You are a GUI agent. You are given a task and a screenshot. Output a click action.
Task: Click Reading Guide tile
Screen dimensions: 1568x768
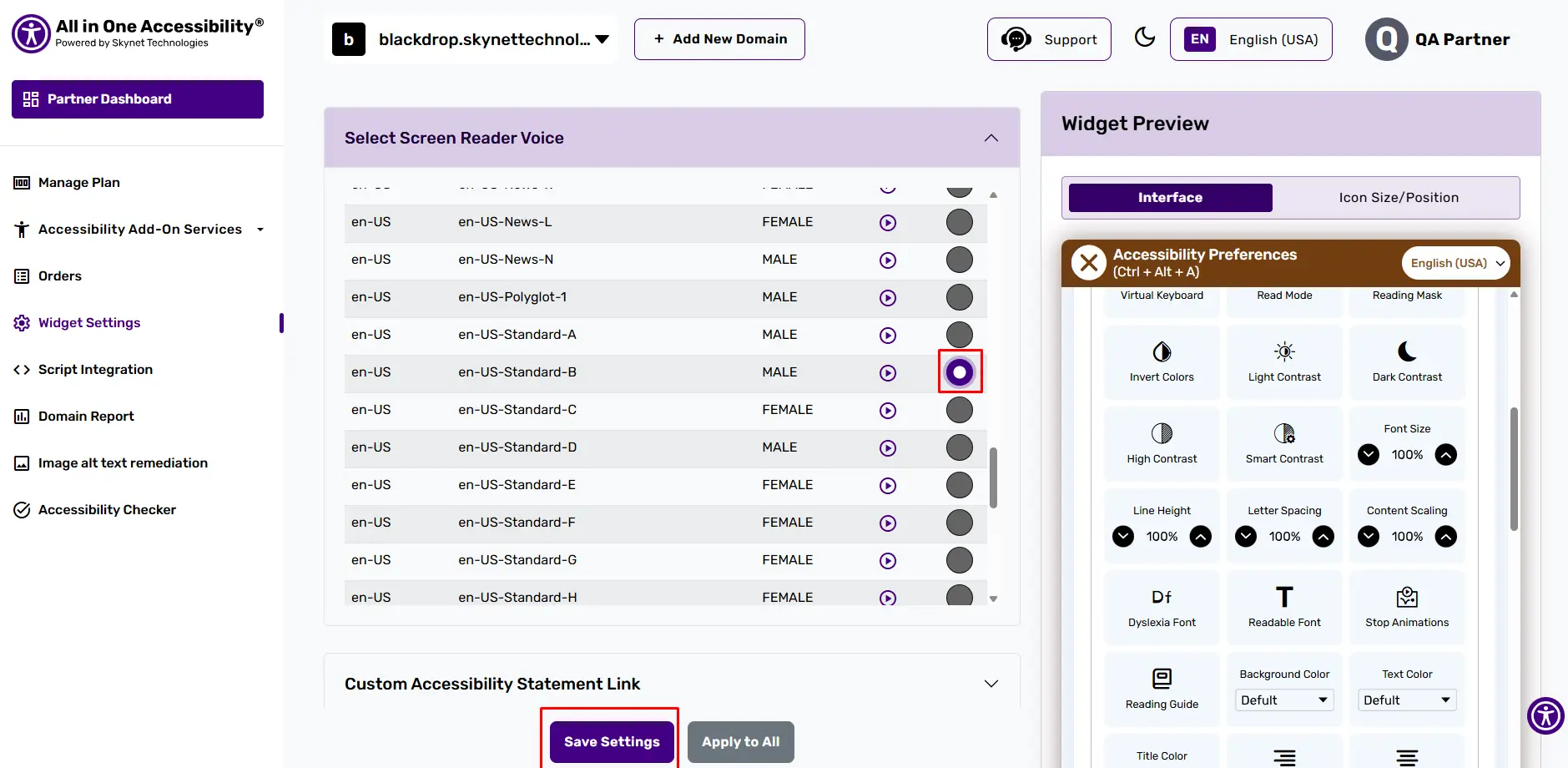click(x=1162, y=690)
